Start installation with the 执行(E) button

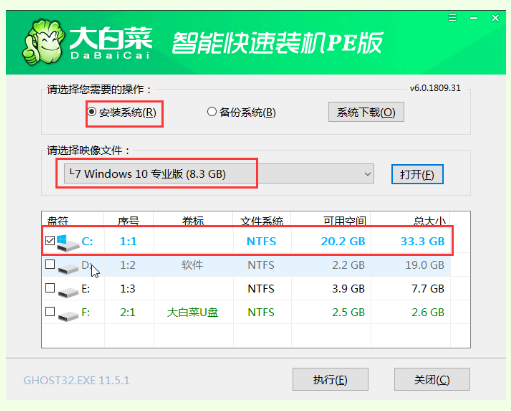tap(330, 379)
